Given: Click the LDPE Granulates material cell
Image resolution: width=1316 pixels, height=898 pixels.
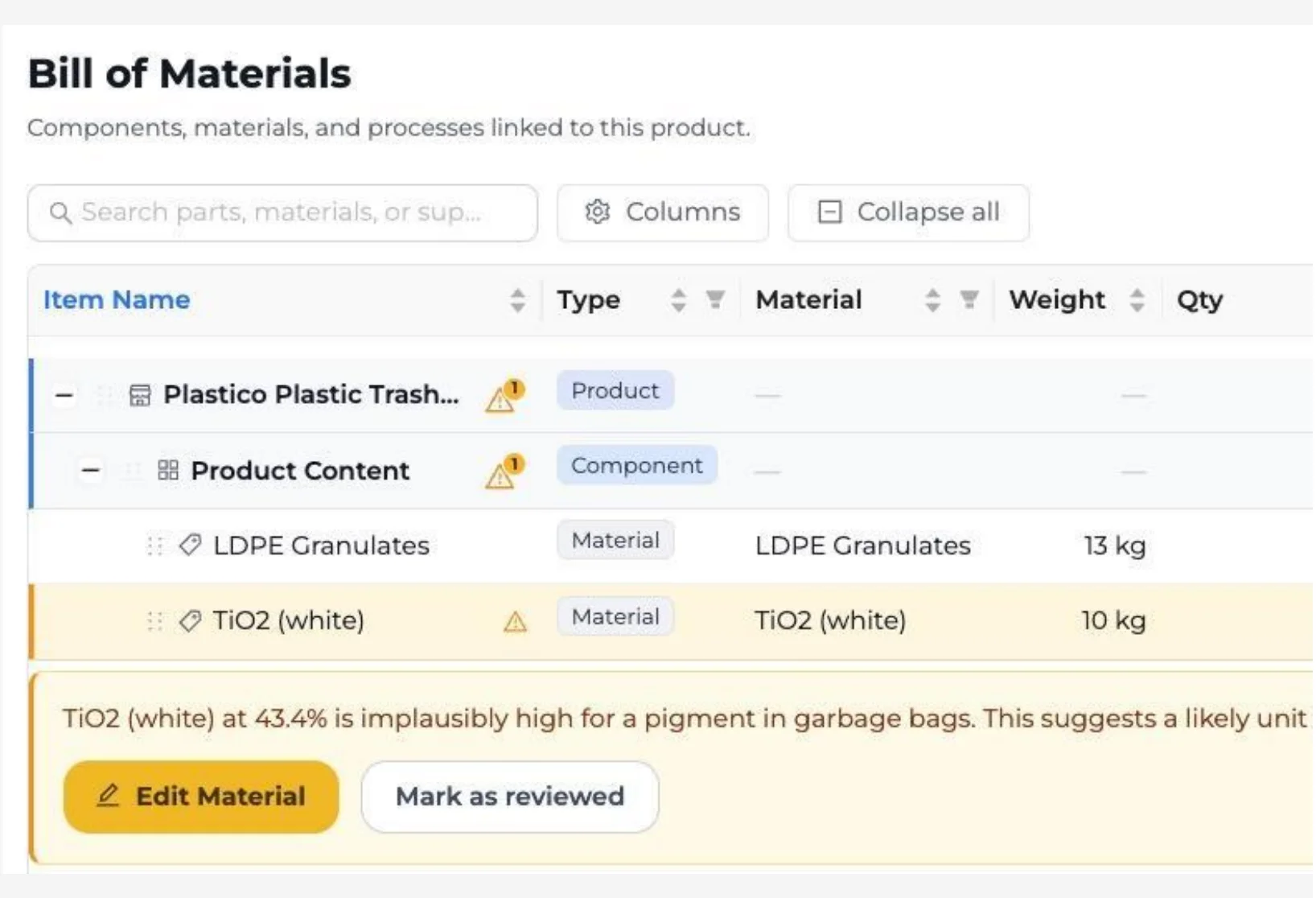Looking at the screenshot, I should (863, 546).
